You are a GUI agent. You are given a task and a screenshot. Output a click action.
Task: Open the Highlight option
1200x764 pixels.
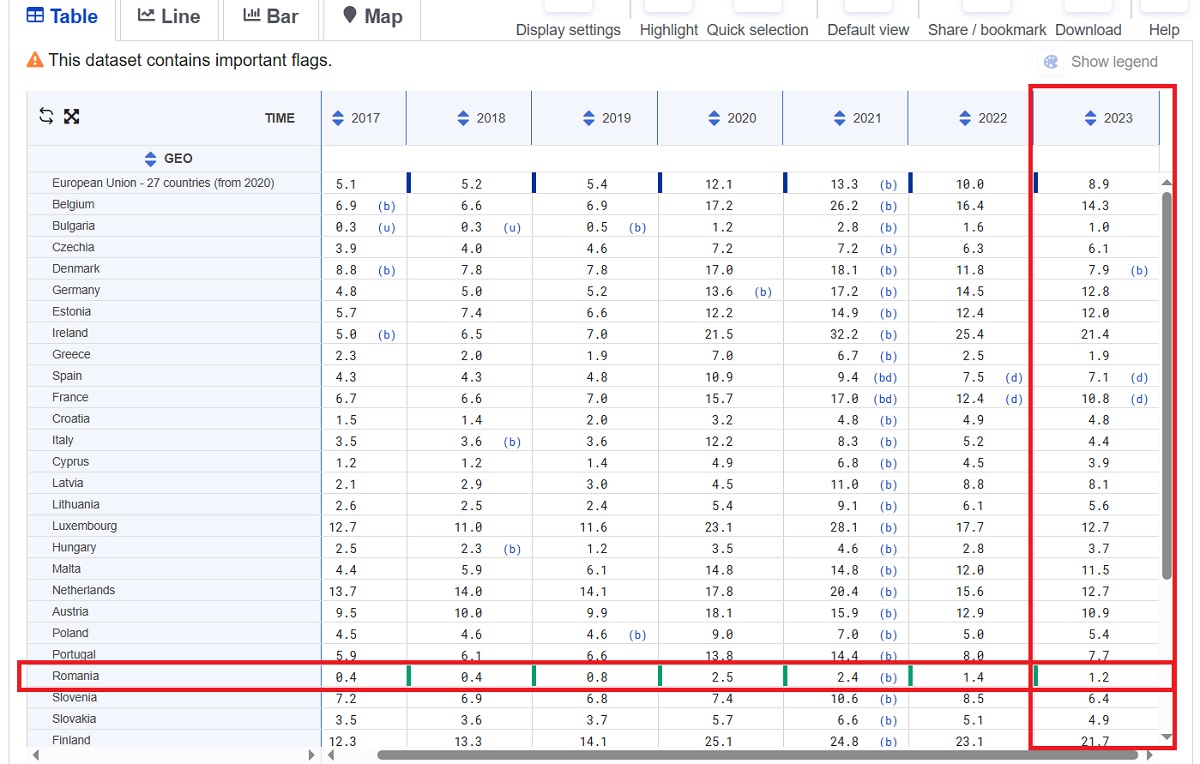point(668,29)
